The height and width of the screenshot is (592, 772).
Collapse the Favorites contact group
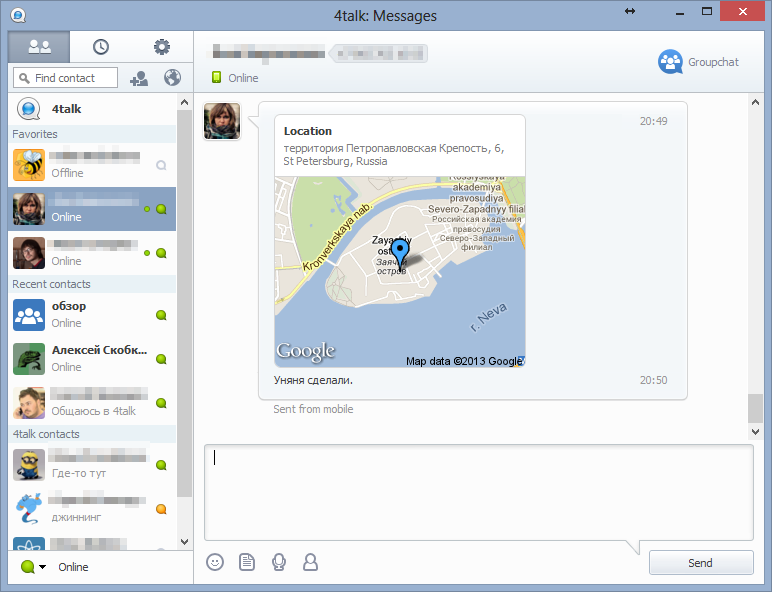35,134
